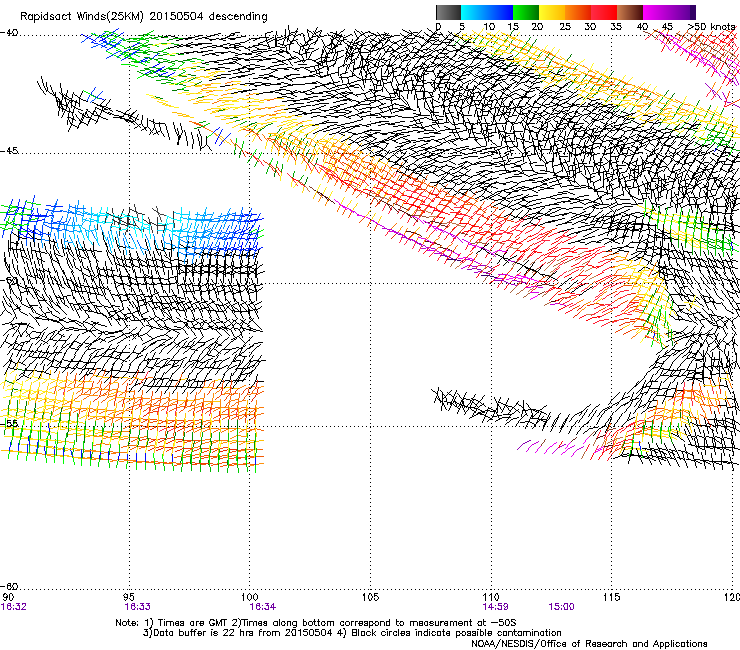
Task: Click the red 30-35 knots legend swatch
Action: coord(604,12)
